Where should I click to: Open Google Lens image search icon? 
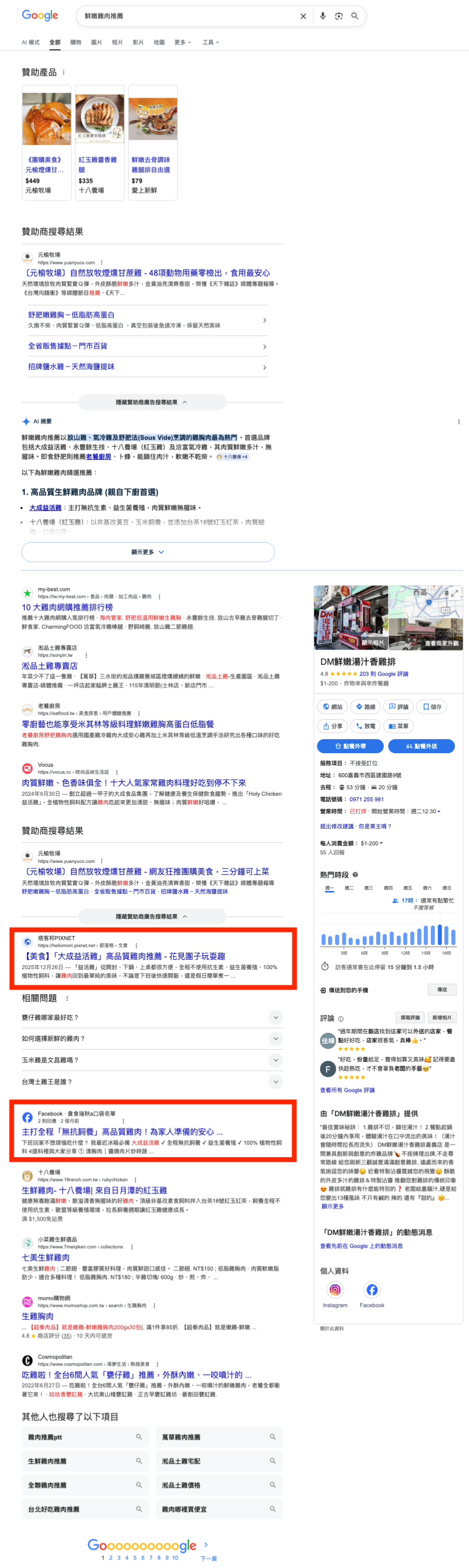(x=339, y=17)
